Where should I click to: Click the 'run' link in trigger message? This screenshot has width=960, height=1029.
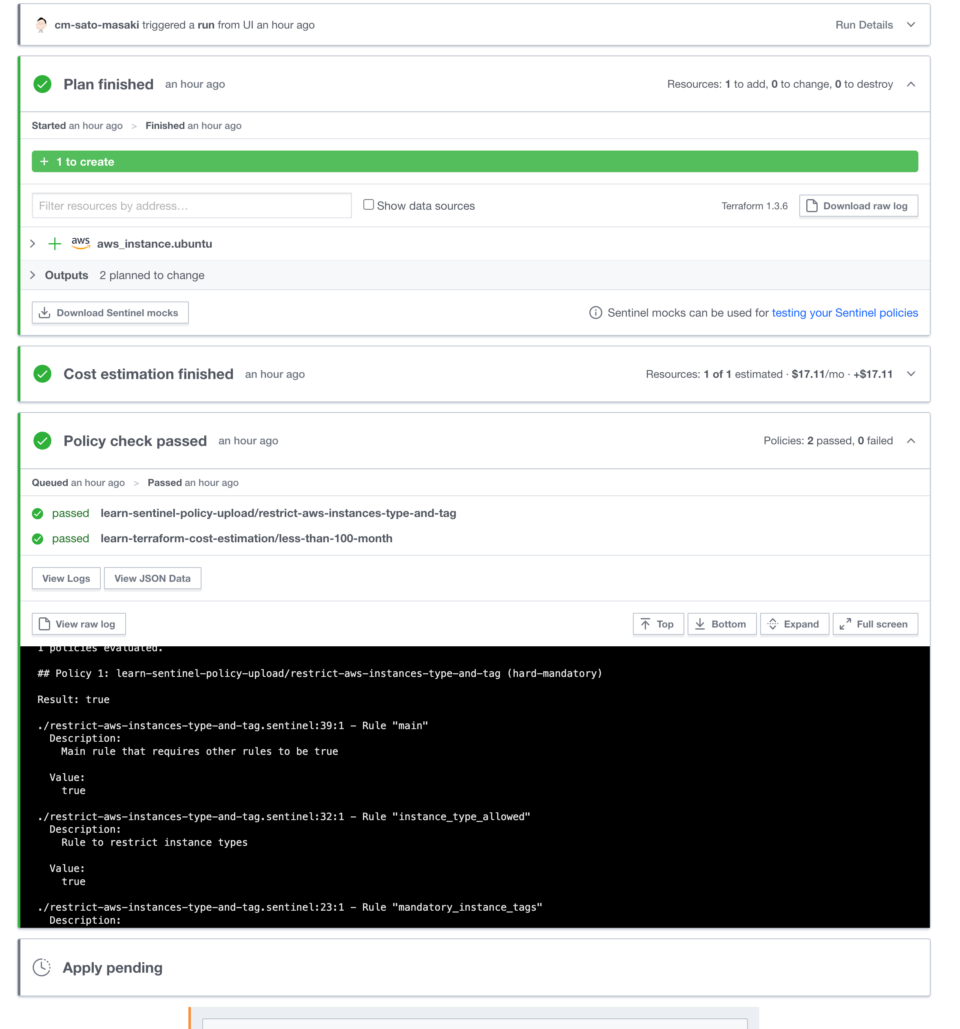coord(206,25)
